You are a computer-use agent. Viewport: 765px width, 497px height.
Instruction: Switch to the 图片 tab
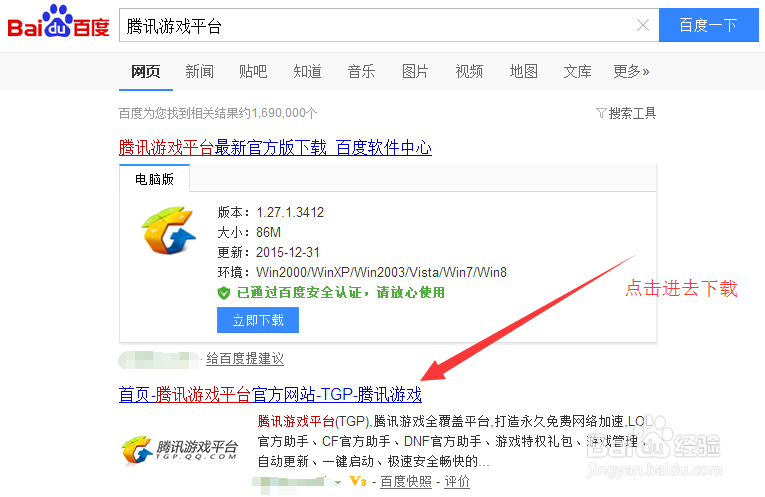415,72
